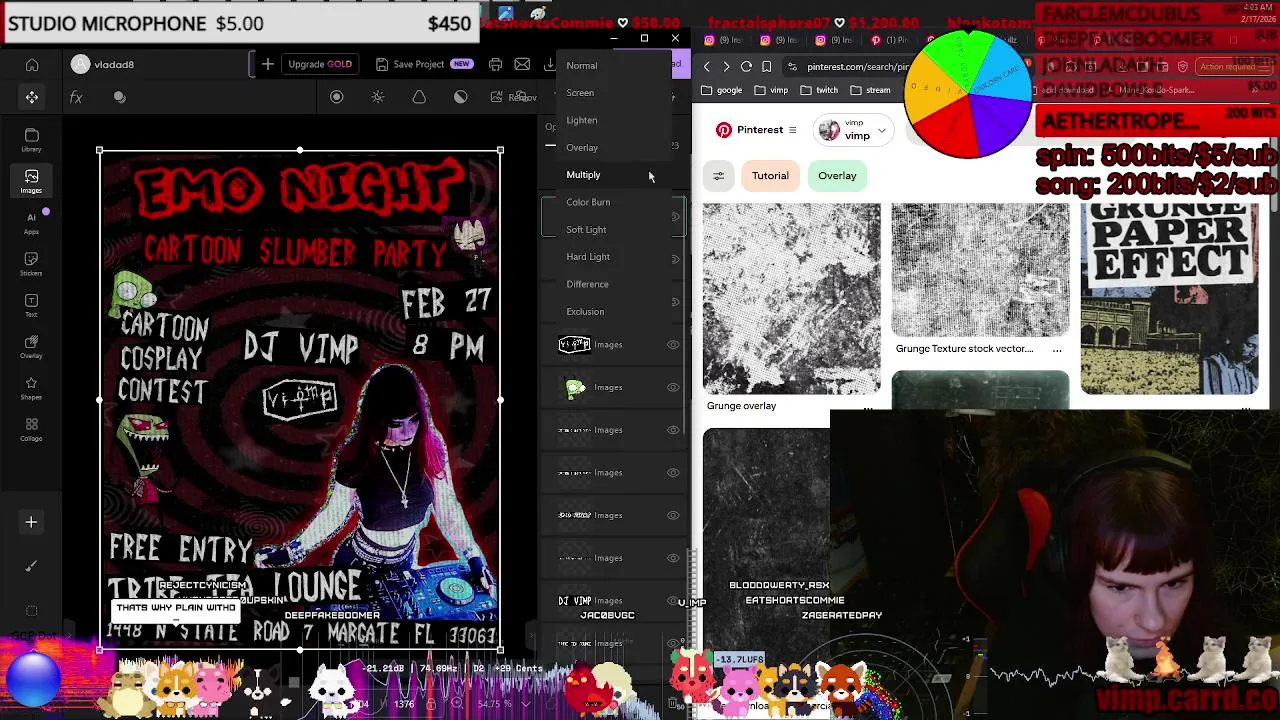Viewport: 1280px width, 720px height.
Task: Select the Overlay filter chip on Pinterest
Action: click(837, 176)
